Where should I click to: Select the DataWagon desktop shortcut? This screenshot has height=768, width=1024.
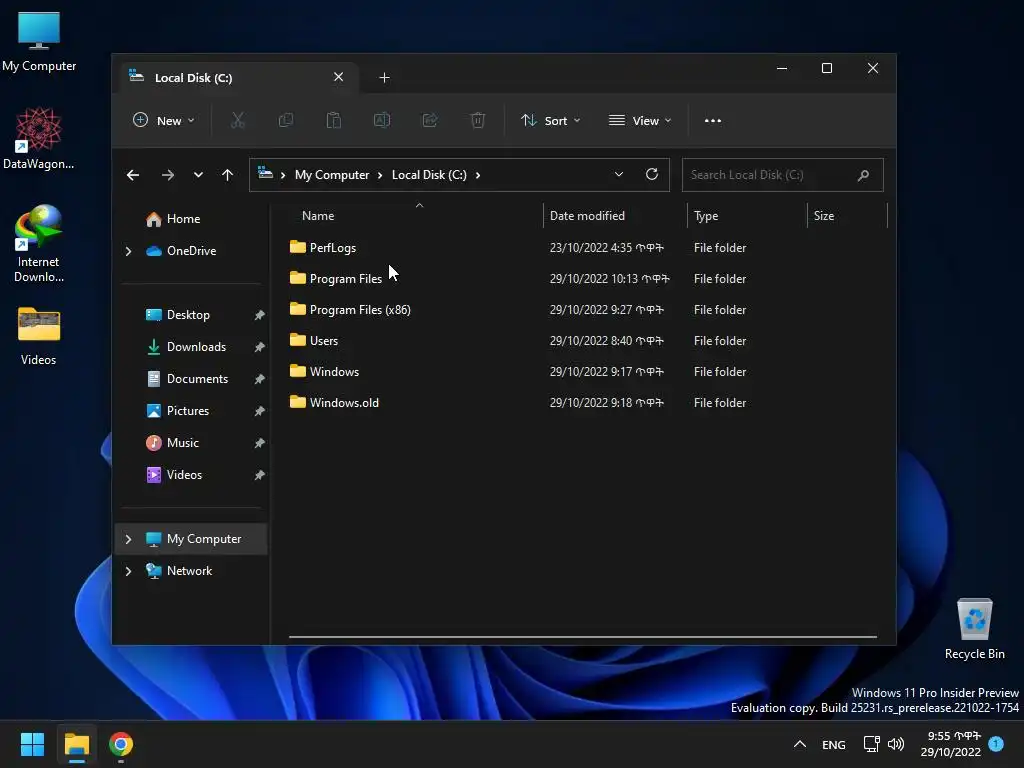click(39, 138)
